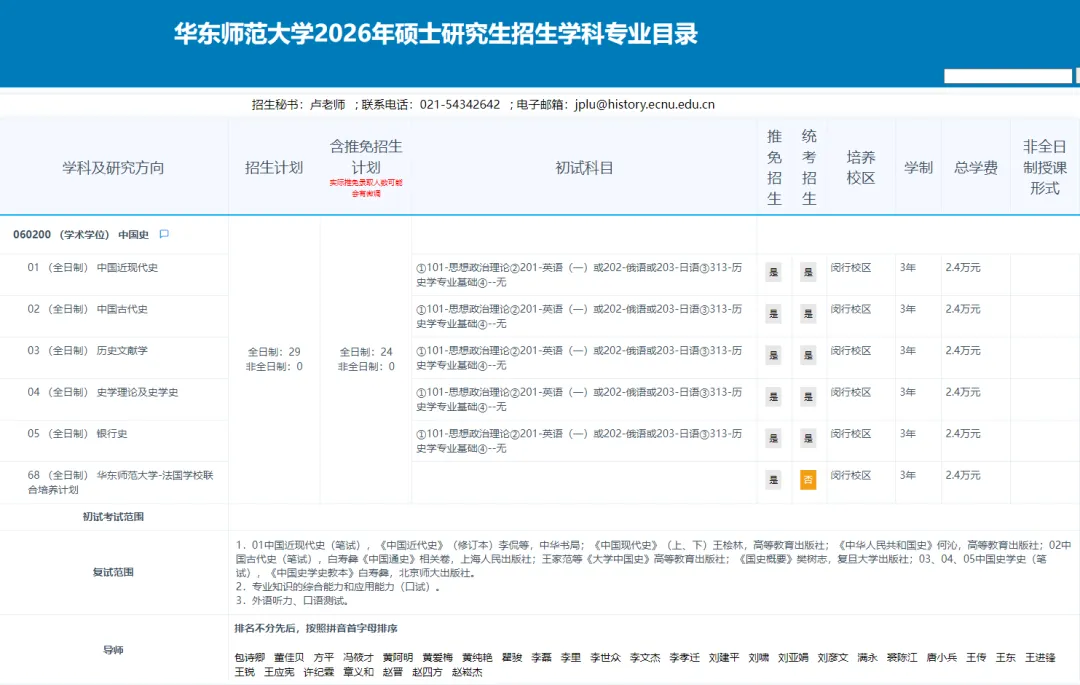Click 复试范围 item 3 外语听力、口语测试
1080x685 pixels.
pos(293,600)
